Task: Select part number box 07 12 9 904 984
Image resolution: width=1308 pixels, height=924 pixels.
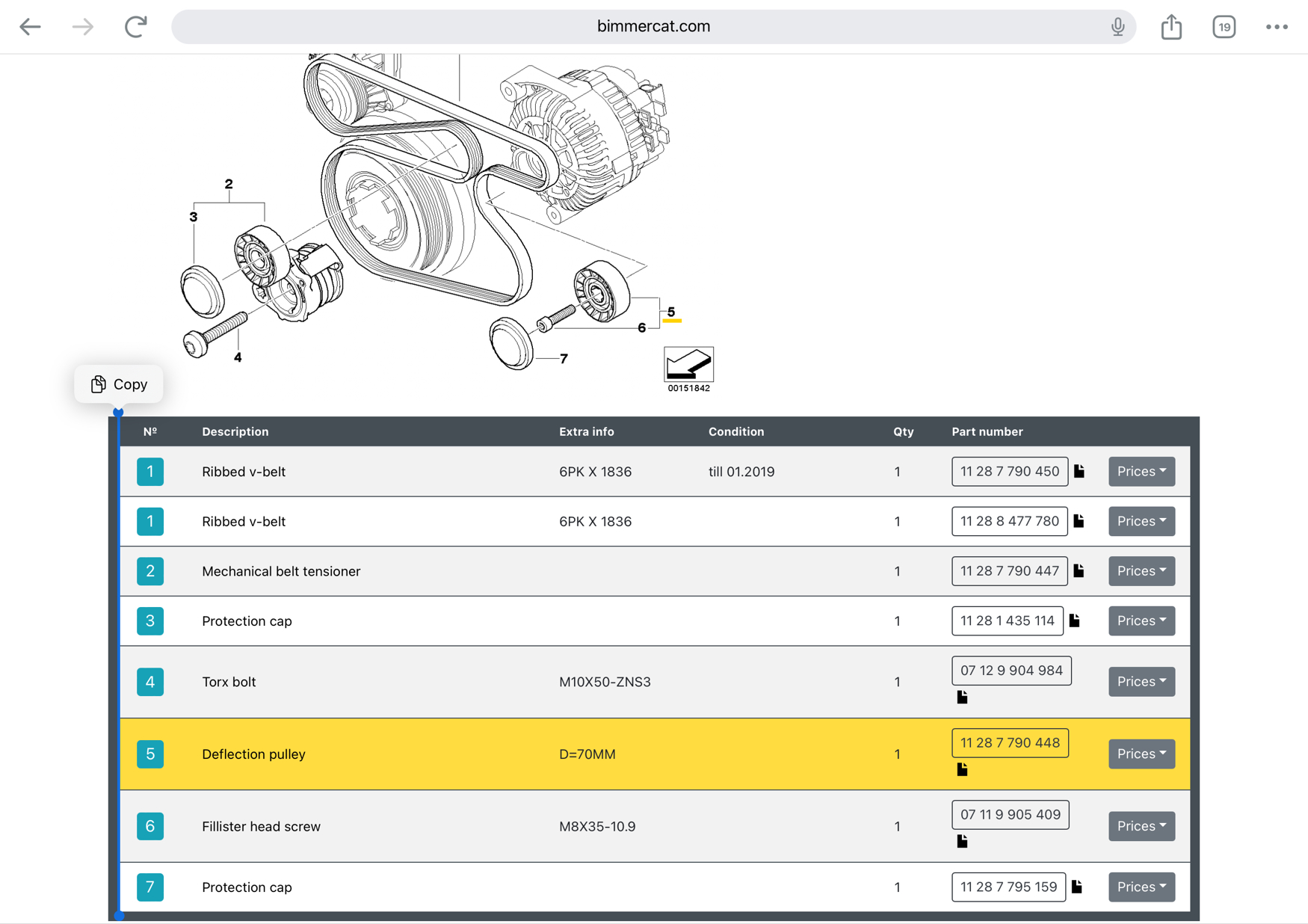Action: (1011, 671)
